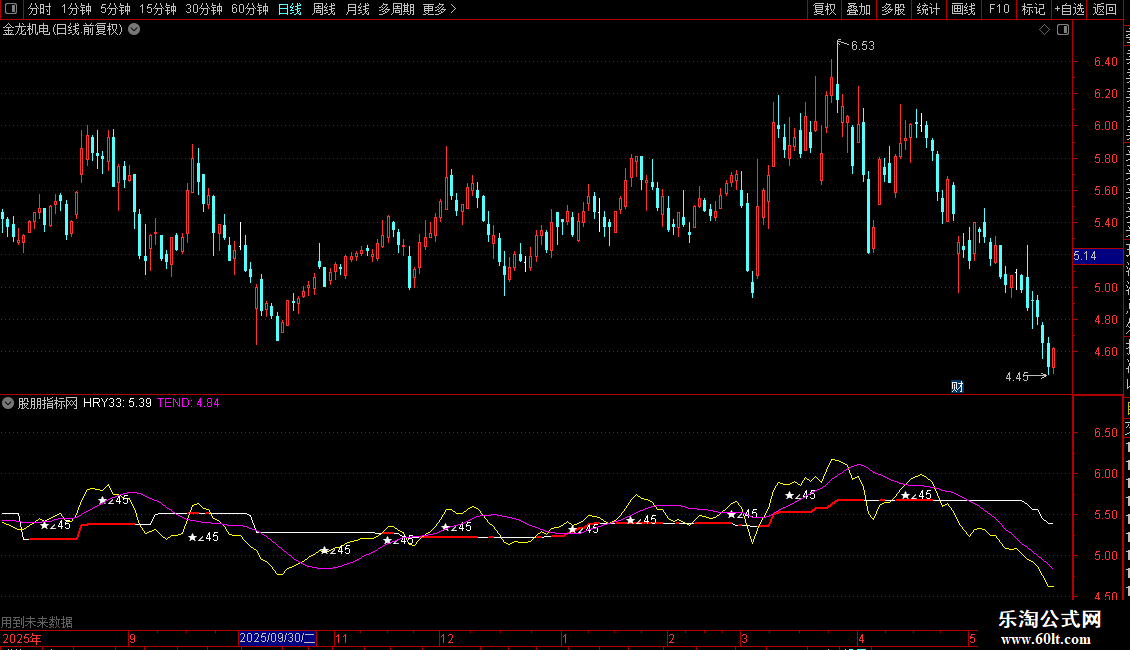Image resolution: width=1130 pixels, height=650 pixels.
Task: Toggle the side panel icon above chart
Action: click(x=1063, y=30)
